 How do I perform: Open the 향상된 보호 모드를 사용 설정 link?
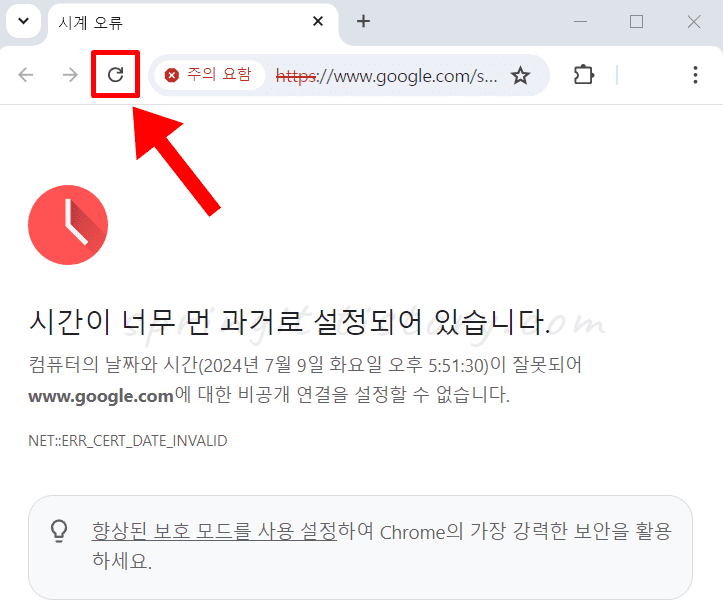(x=214, y=531)
